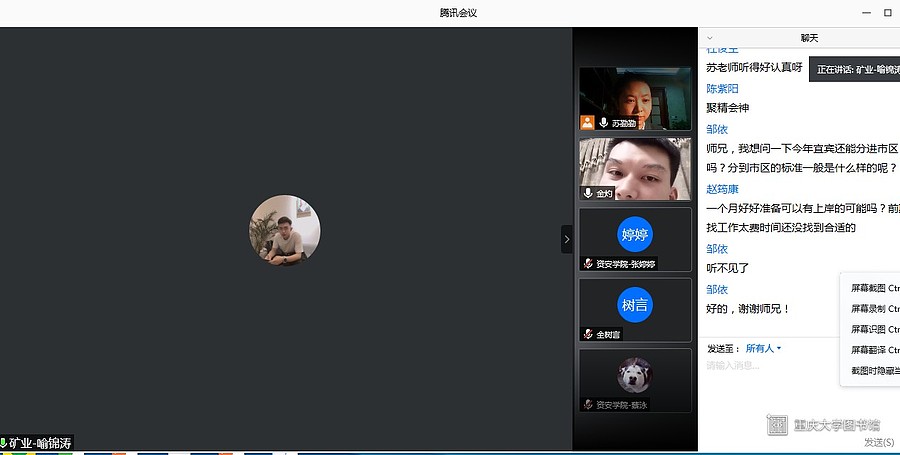Click the blue 婷婷 avatar circle

coord(635,234)
